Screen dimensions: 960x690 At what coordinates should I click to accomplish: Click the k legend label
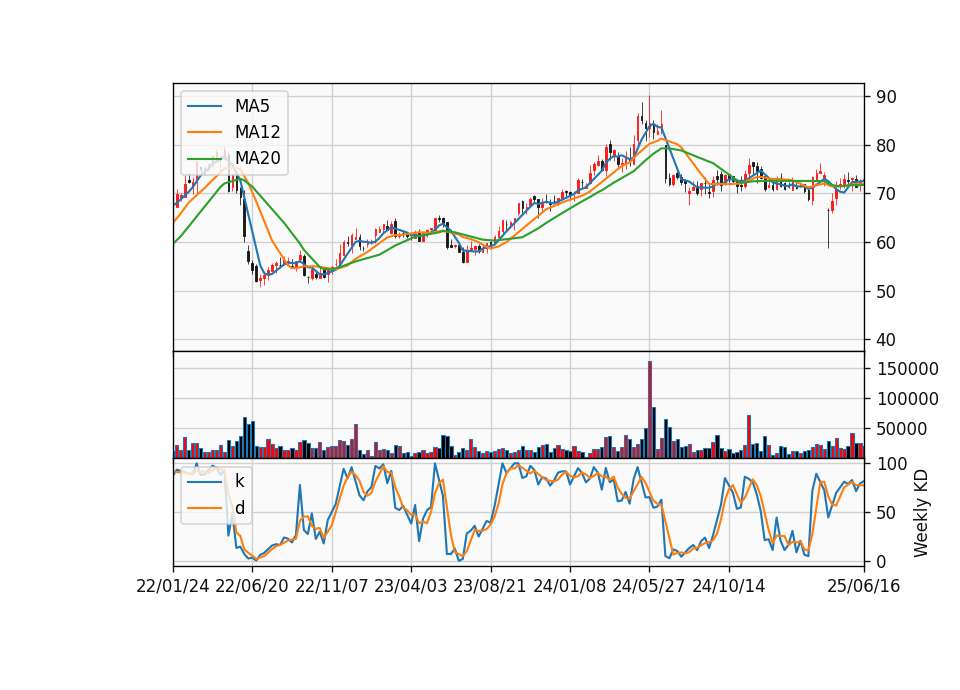click(239, 481)
